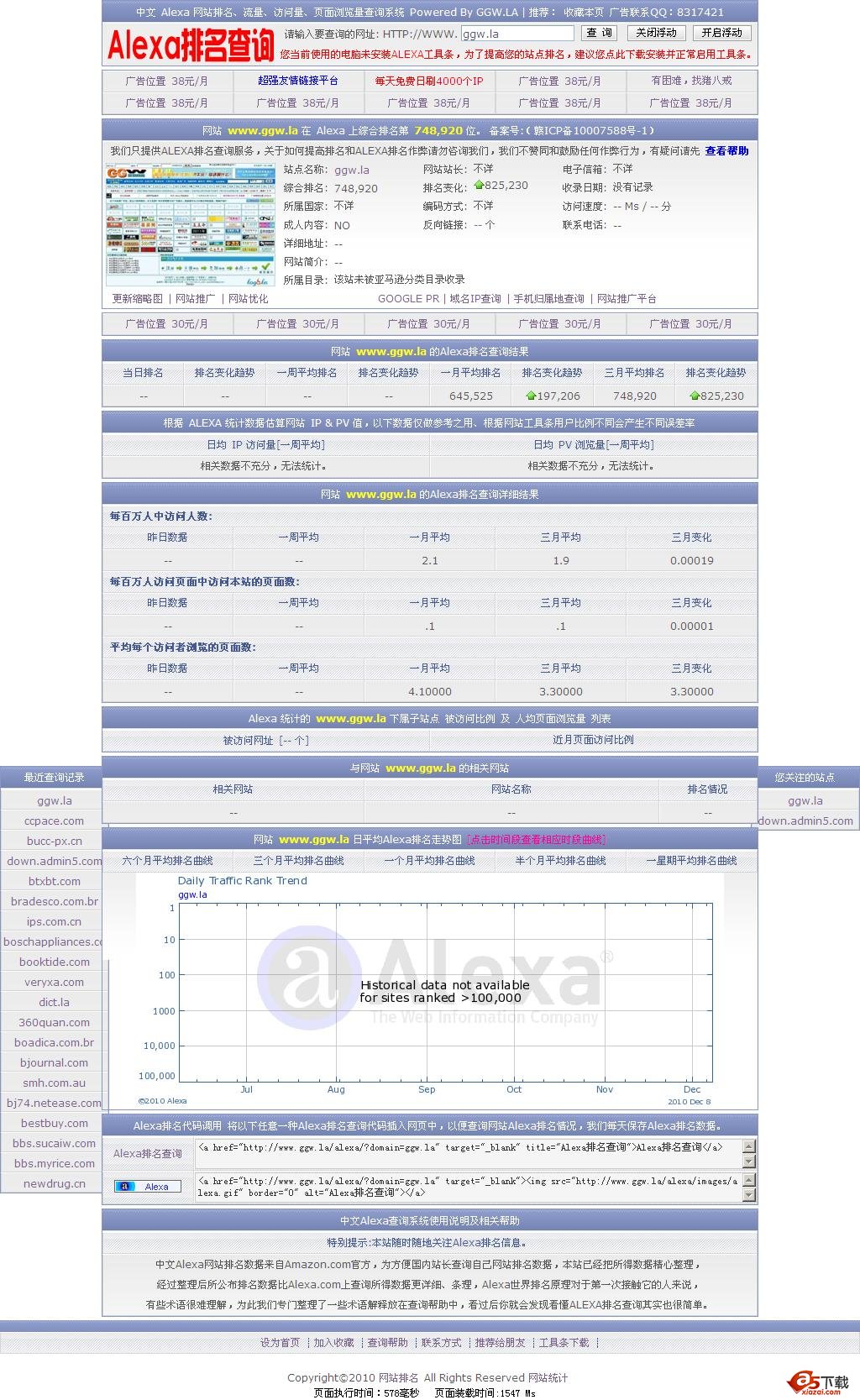Click 收藏本页 in the top banner
The width and height of the screenshot is (860, 1400).
[x=584, y=13]
